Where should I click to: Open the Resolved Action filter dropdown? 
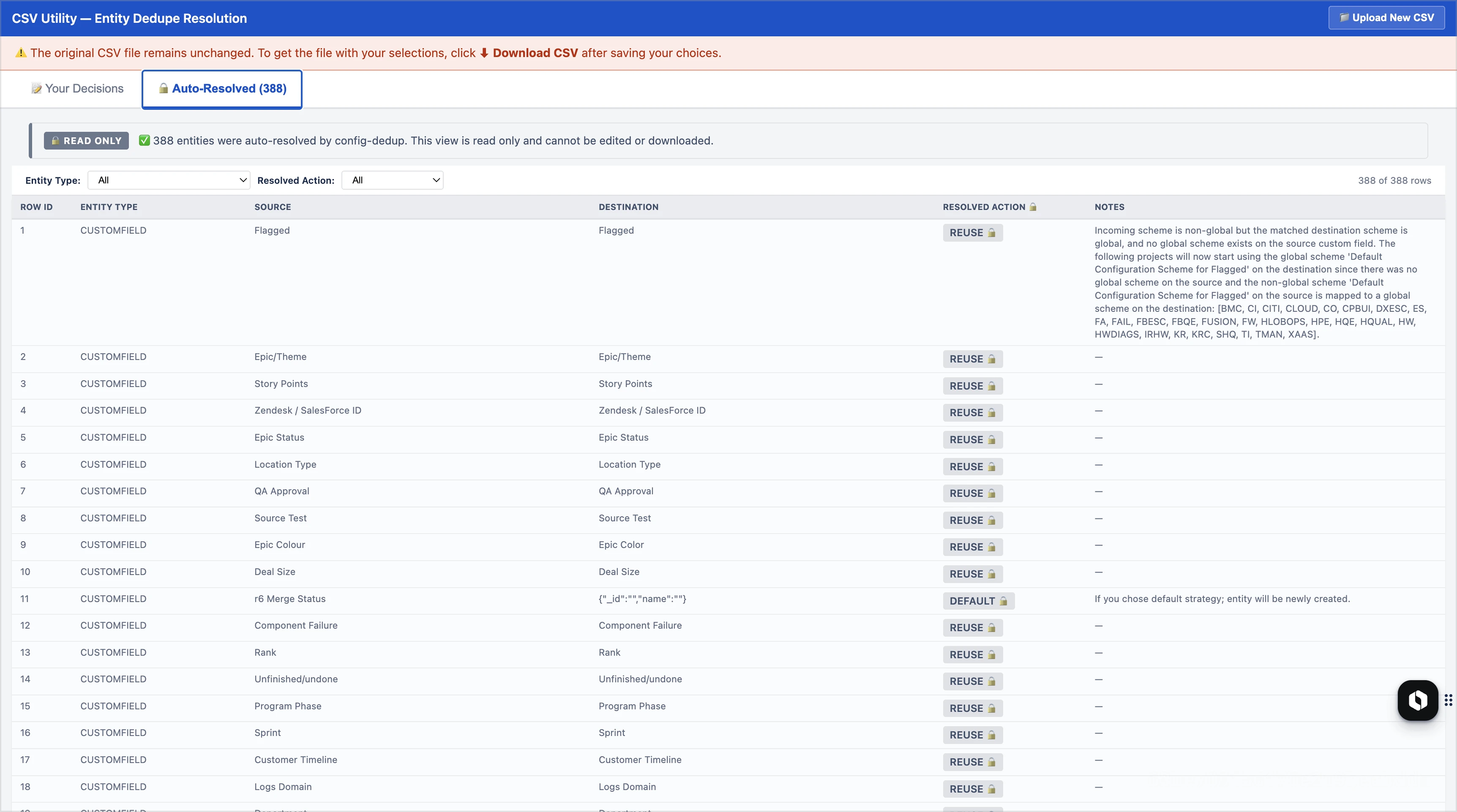point(393,180)
